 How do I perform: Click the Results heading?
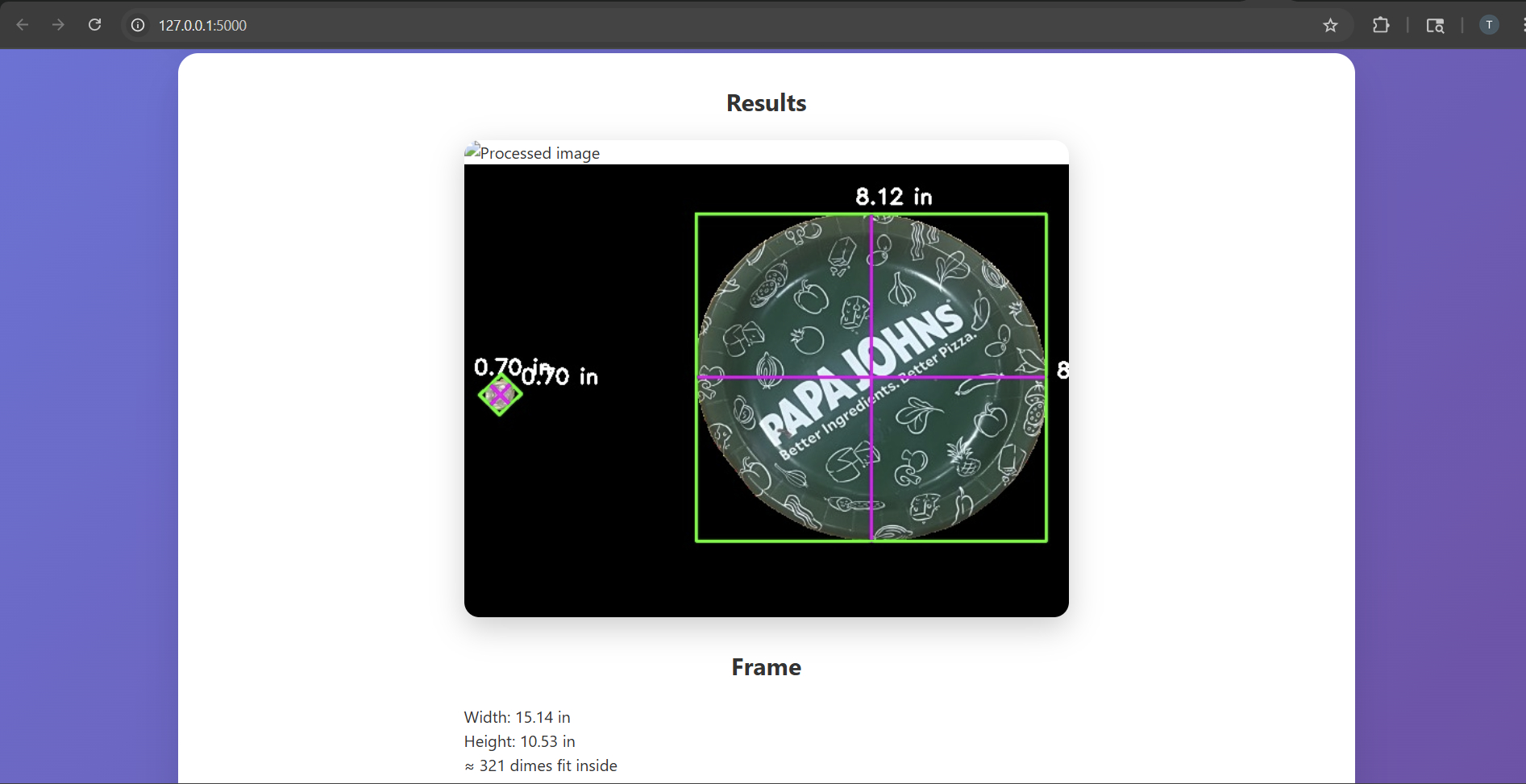767,103
